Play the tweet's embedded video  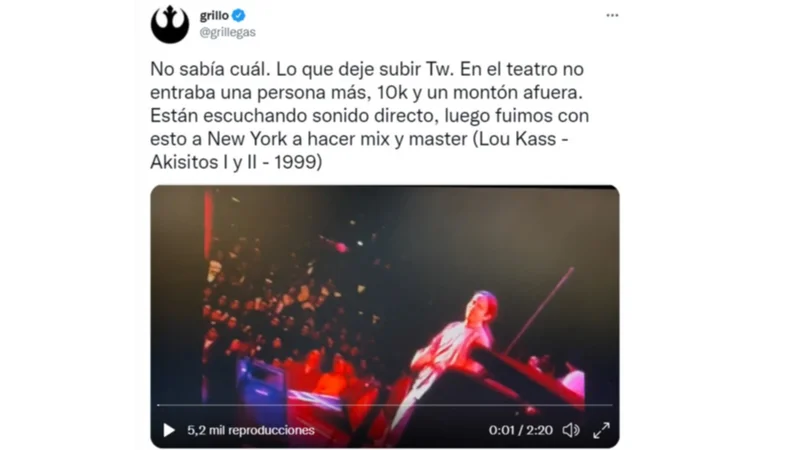(169, 430)
